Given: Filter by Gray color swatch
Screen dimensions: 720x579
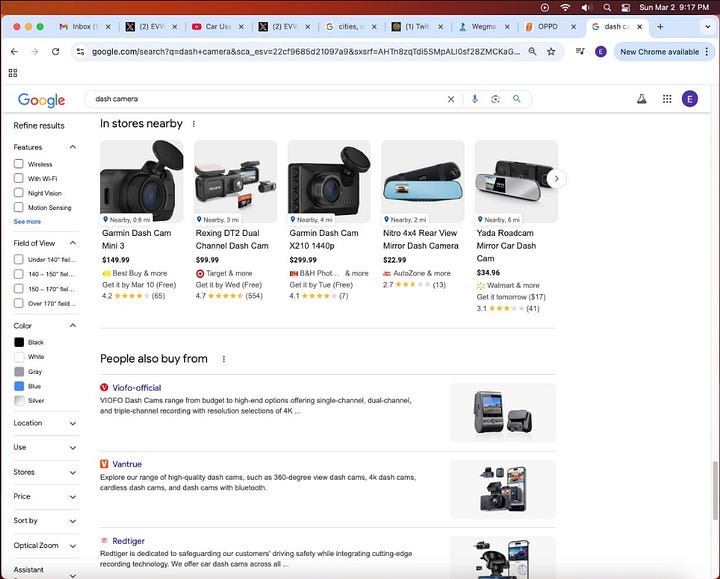Looking at the screenshot, I should tap(19, 371).
